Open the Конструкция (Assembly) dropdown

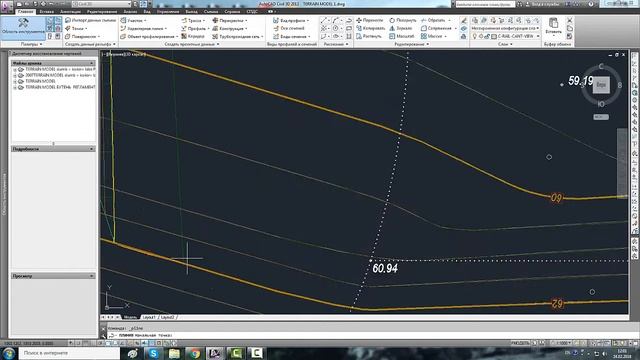click(230, 29)
